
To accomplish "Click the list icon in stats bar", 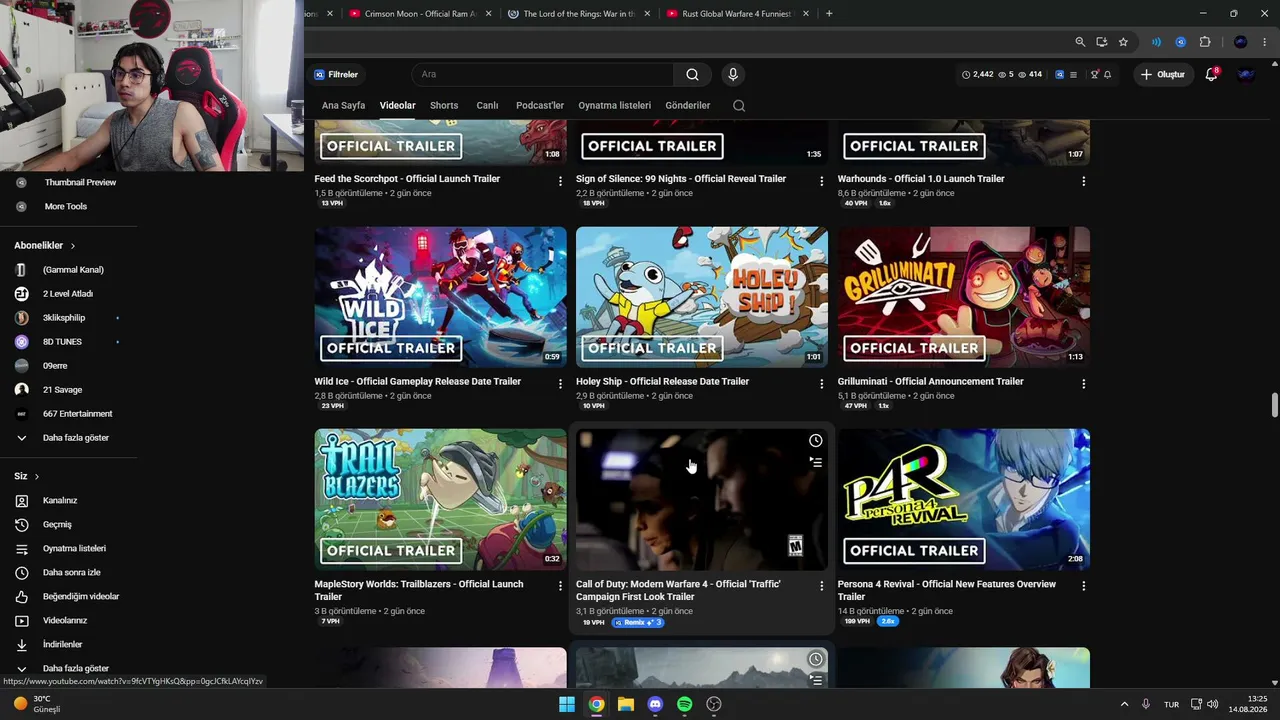I will [x=1073, y=75].
